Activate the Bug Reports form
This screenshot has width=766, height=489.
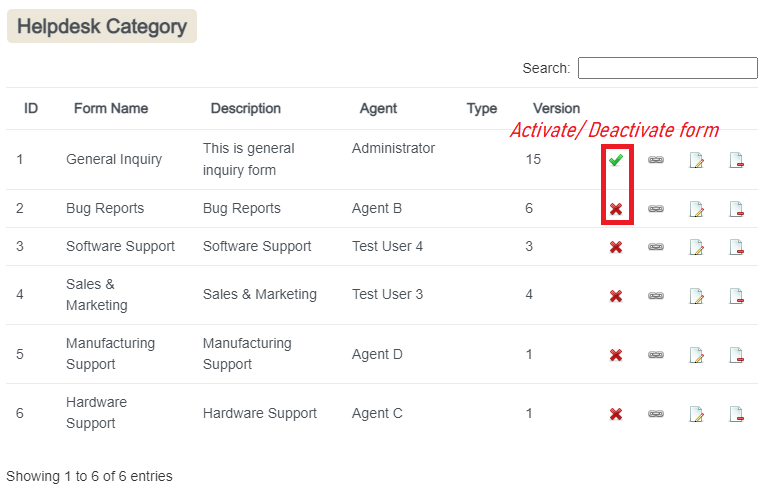616,209
